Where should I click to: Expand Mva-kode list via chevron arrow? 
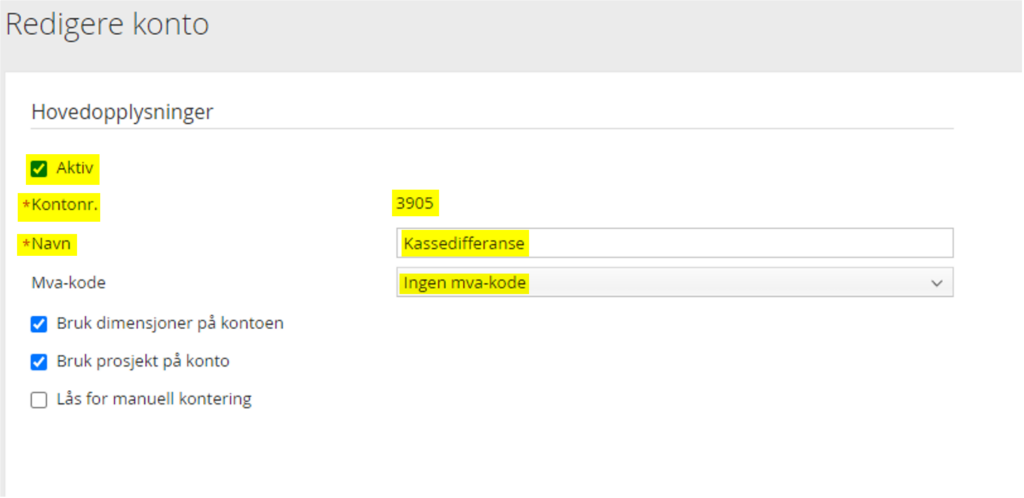click(x=936, y=283)
